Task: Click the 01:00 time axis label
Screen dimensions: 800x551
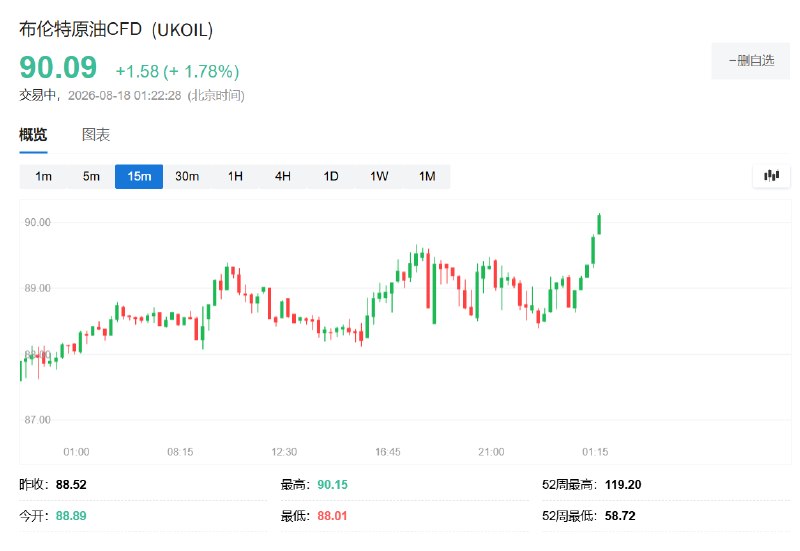Action: tap(76, 452)
